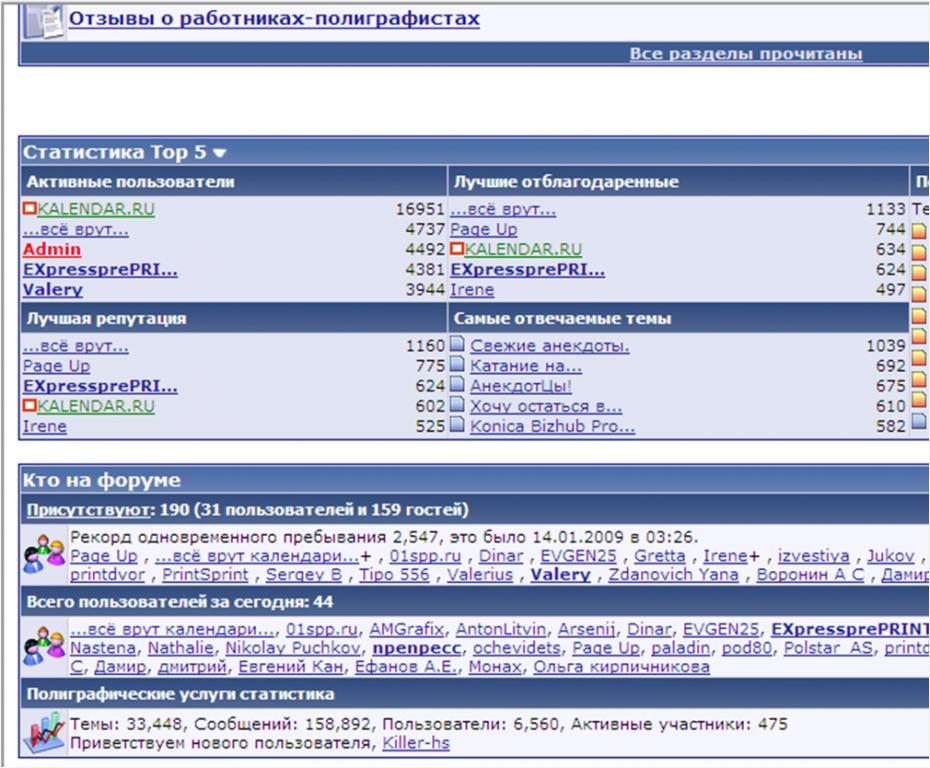Click the forum section icon beside Отзывы о работниках-полиграфистах

pos(43,20)
